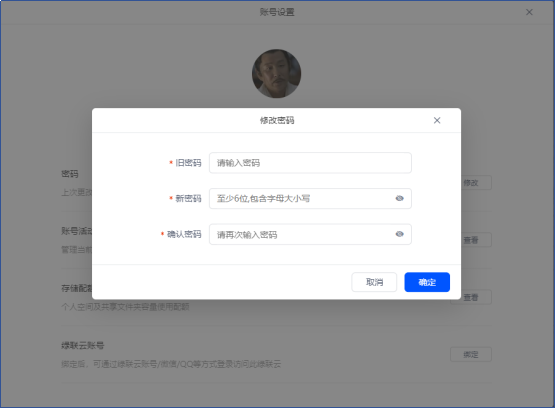Toggle visibility eye in 新密码 field
The image size is (556, 409).
pyautogui.click(x=399, y=198)
